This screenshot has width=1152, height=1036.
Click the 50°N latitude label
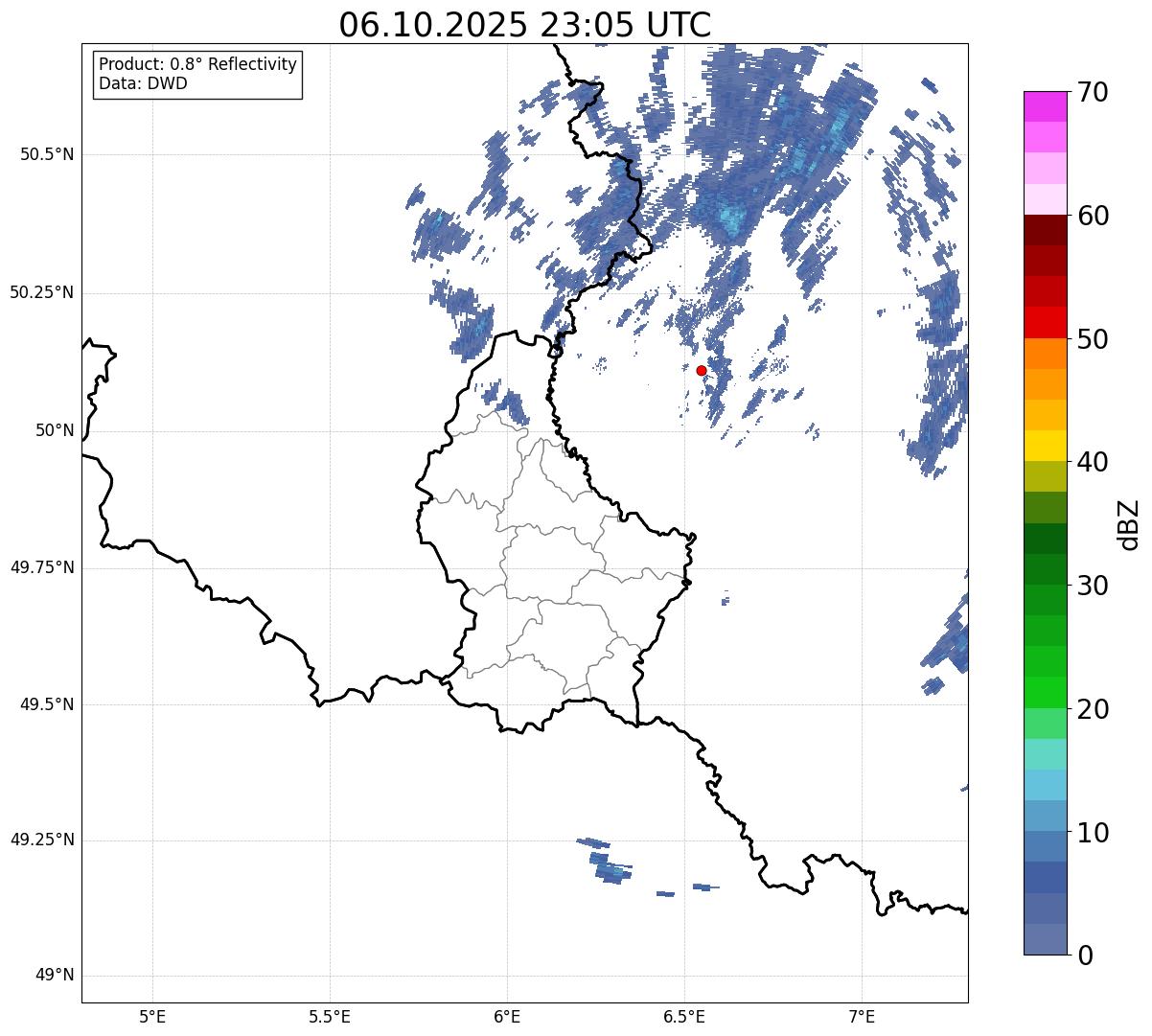tap(55, 430)
